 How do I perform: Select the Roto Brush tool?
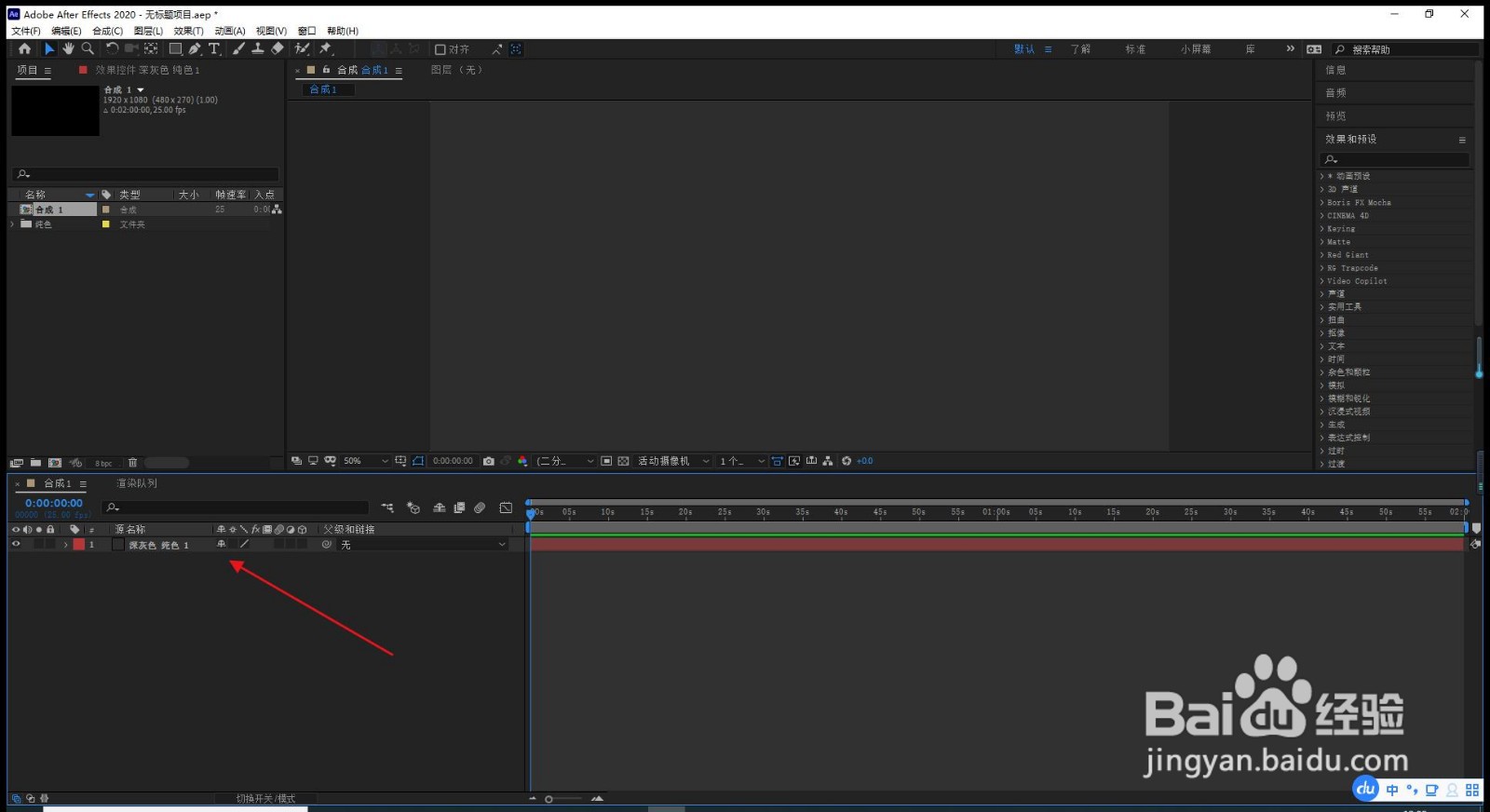pyautogui.click(x=302, y=49)
